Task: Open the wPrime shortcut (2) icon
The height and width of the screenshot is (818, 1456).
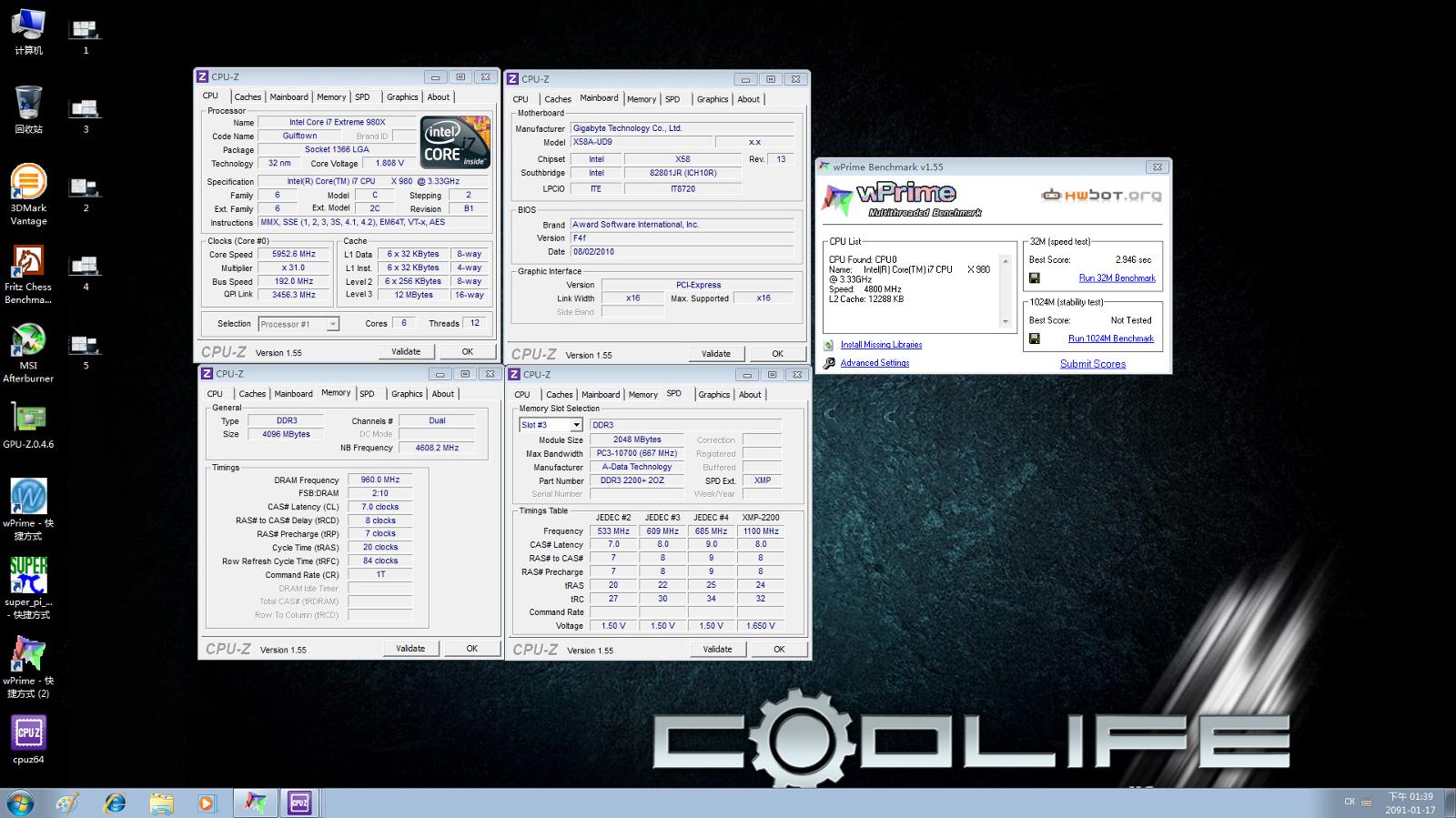Action: pos(28,667)
